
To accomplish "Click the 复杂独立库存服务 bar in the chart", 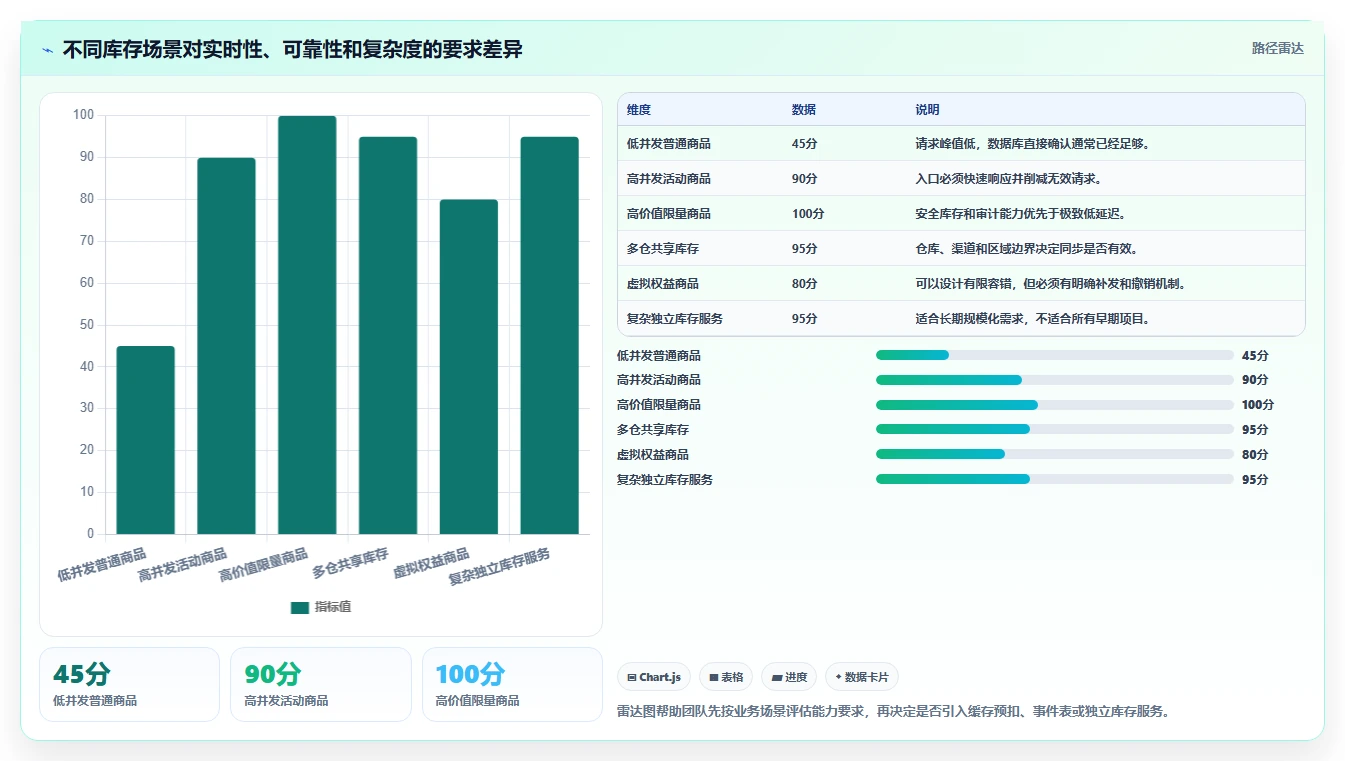I will point(550,335).
